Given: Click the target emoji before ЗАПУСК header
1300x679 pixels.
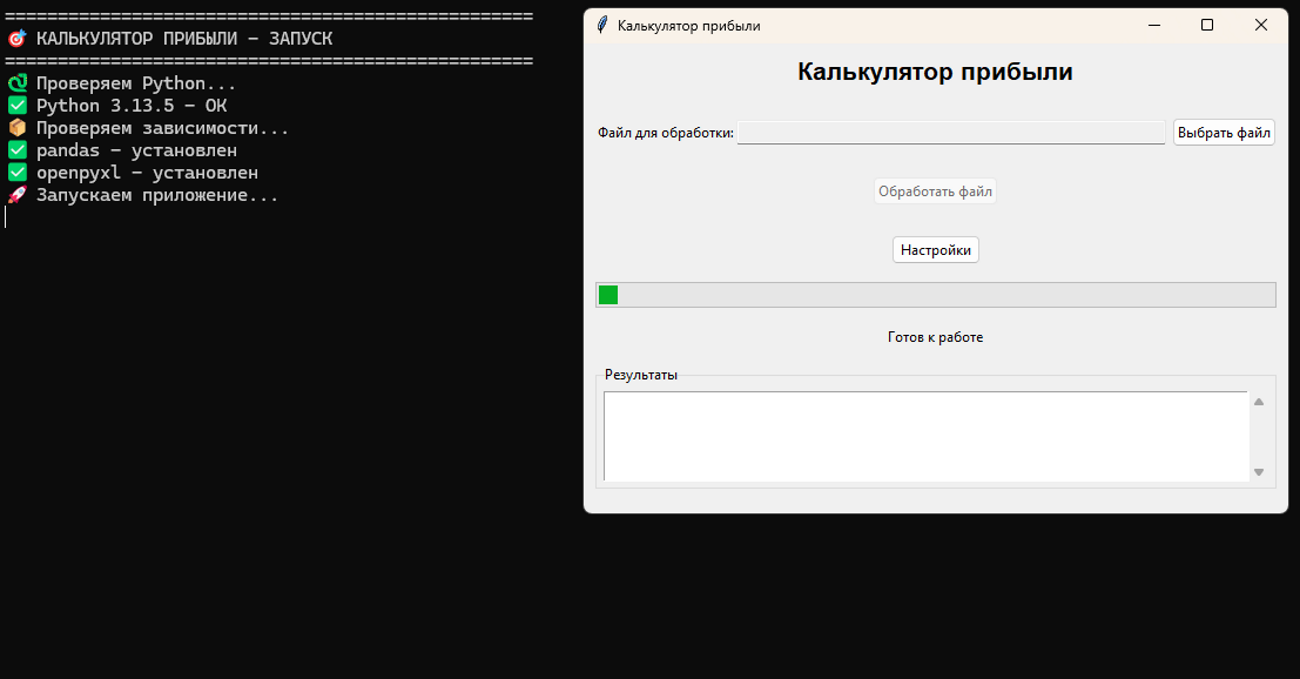Looking at the screenshot, I should (17, 38).
